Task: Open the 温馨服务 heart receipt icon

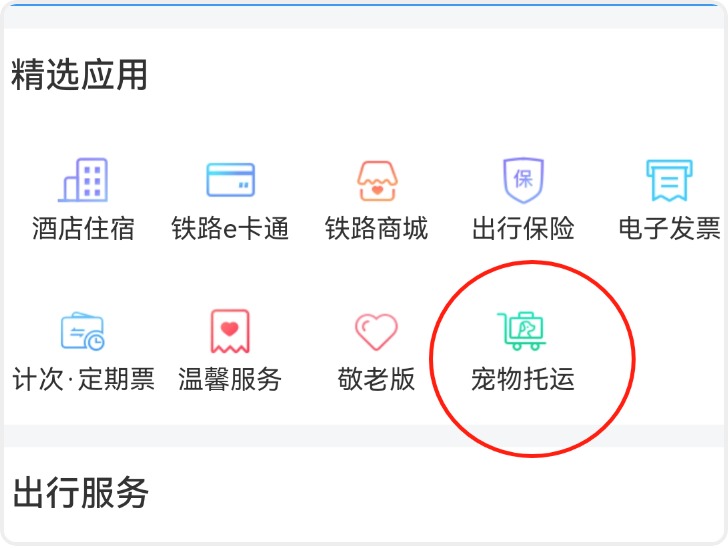Action: pos(230,331)
